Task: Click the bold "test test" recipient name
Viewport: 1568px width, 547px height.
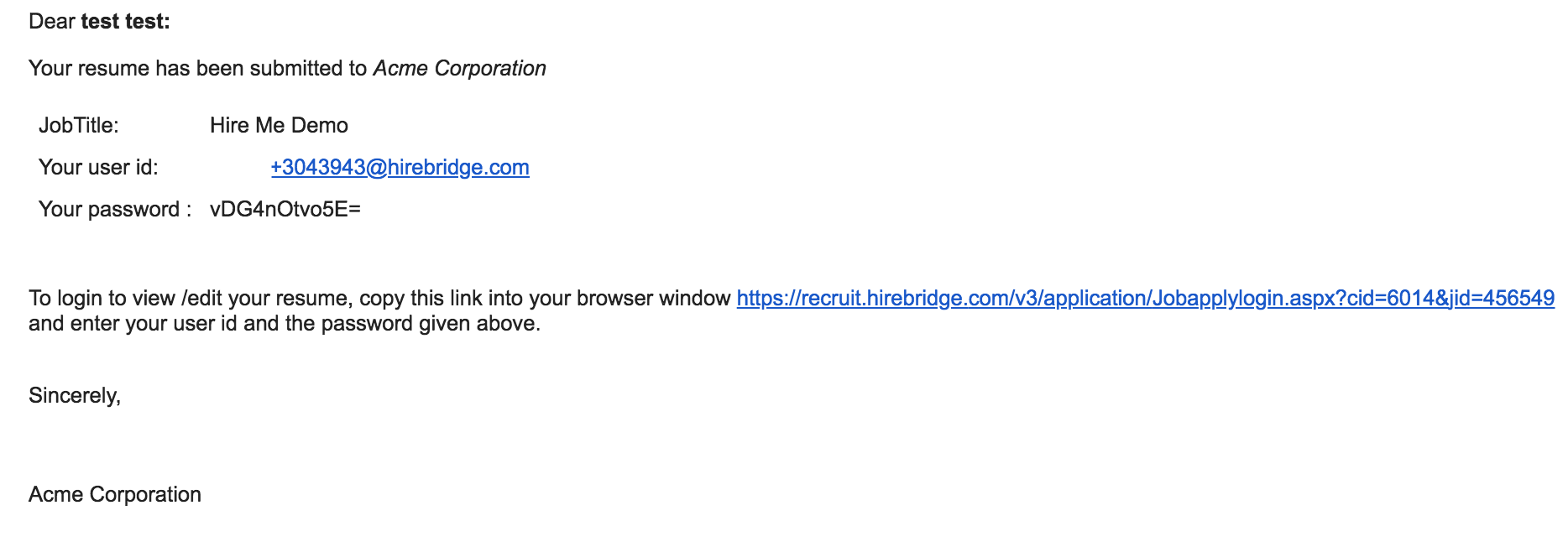Action: (125, 22)
